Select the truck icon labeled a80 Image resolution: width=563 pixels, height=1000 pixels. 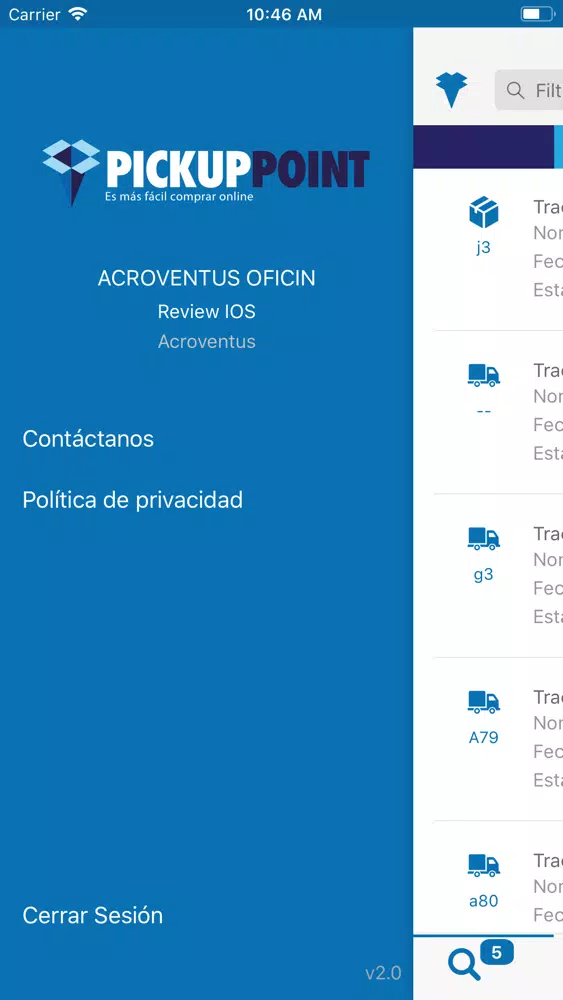pyautogui.click(x=483, y=865)
